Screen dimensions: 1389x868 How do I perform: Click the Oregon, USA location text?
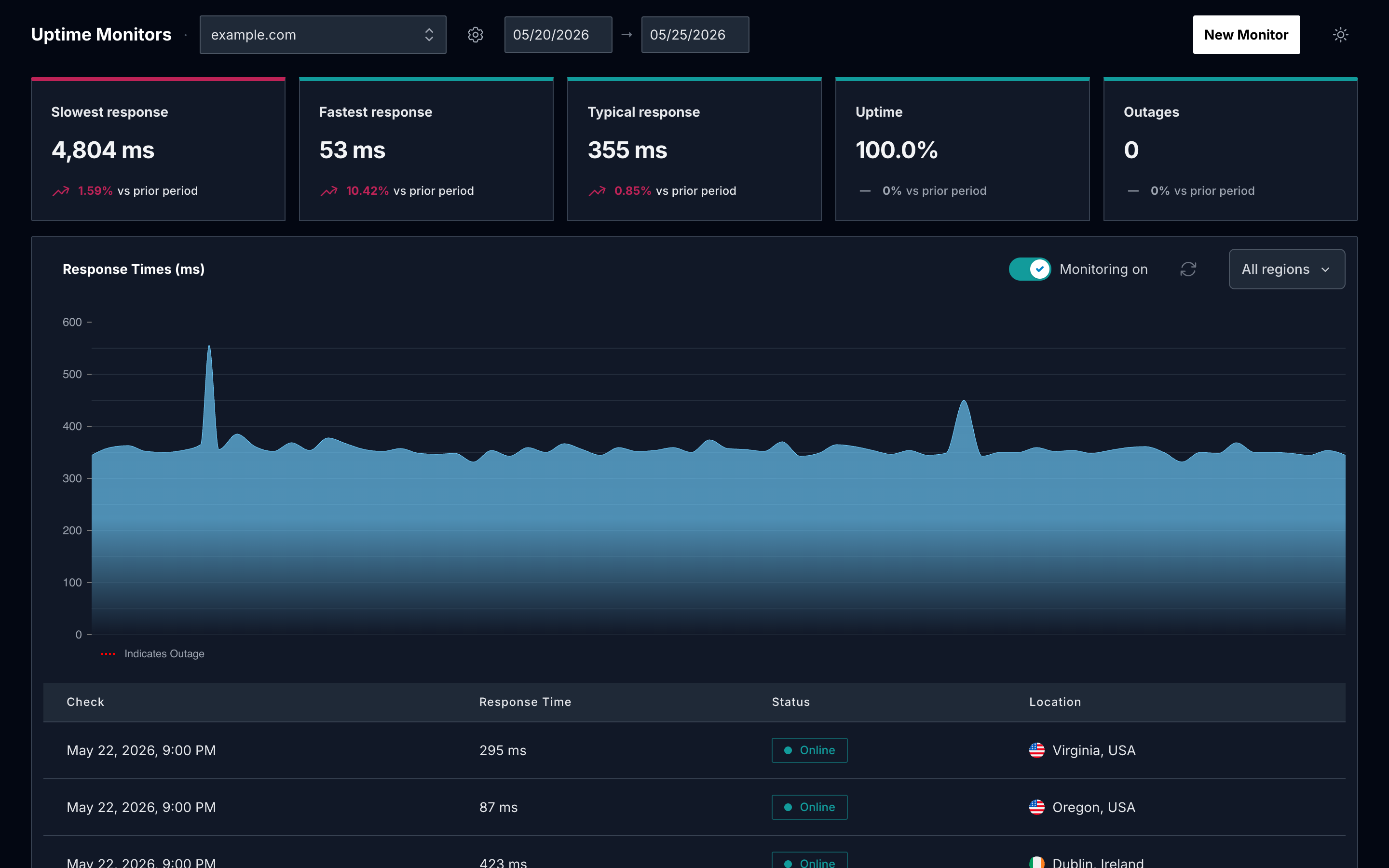point(1093,807)
